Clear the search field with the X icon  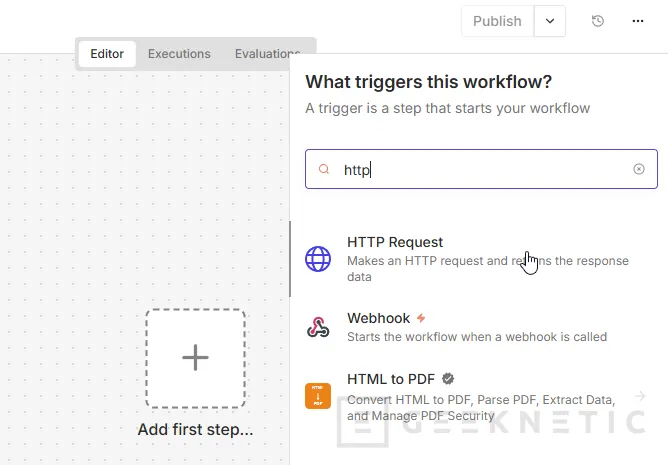point(639,170)
